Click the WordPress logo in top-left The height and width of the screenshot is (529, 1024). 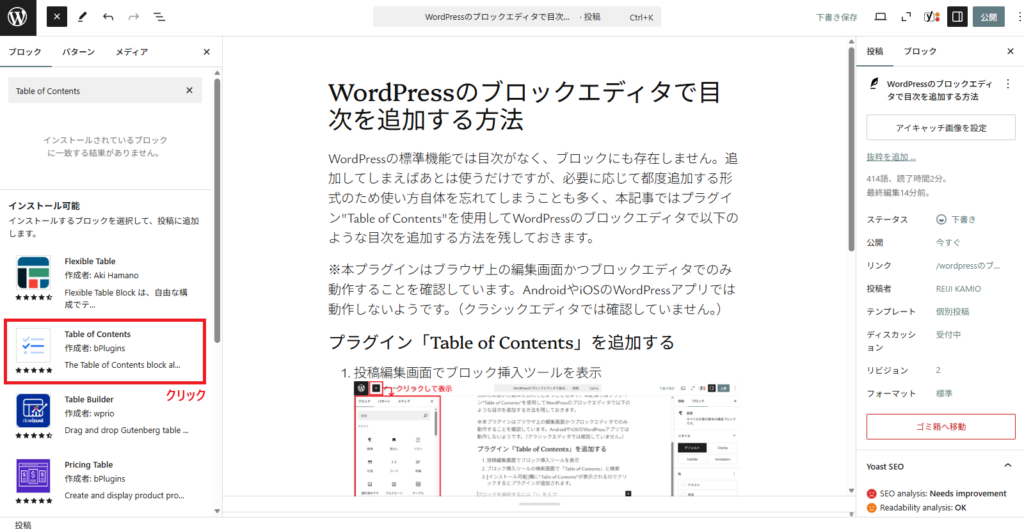tap(18, 17)
